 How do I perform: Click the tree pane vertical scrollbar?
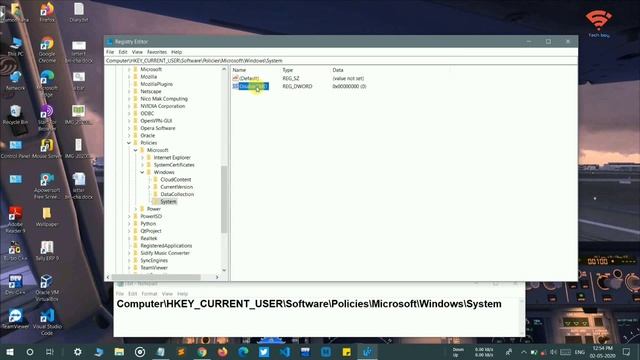224,200
